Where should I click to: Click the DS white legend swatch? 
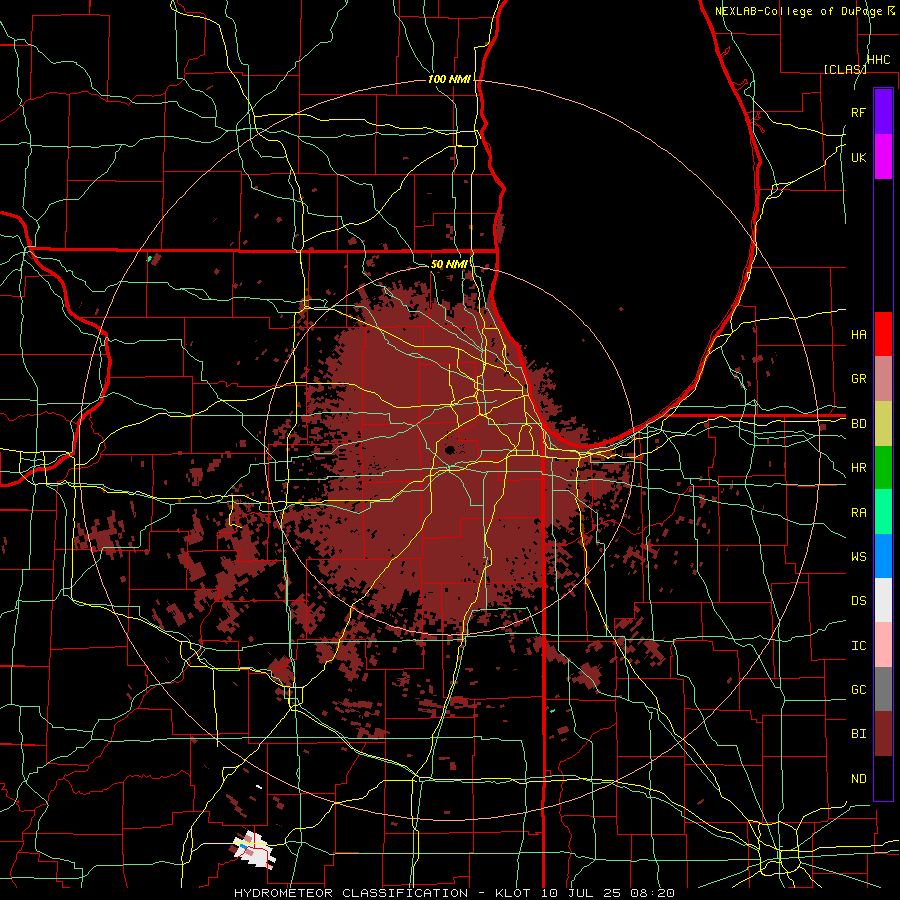coord(883,600)
